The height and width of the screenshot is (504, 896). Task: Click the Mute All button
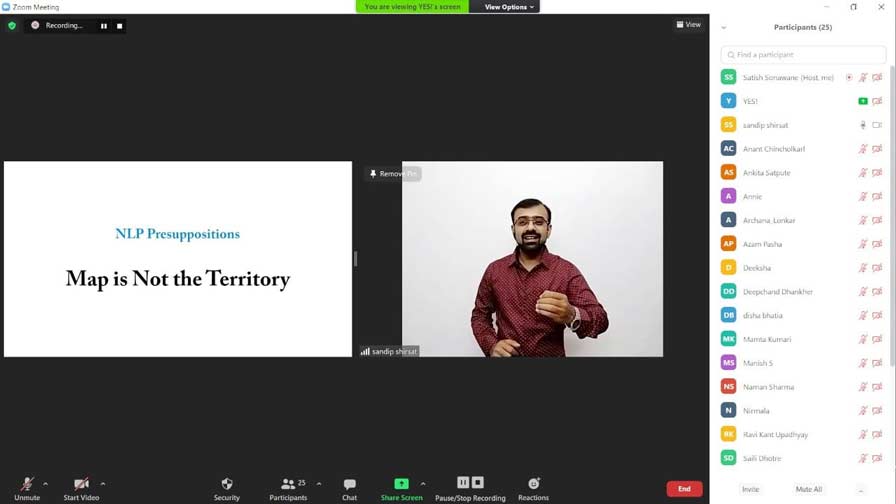[808, 489]
